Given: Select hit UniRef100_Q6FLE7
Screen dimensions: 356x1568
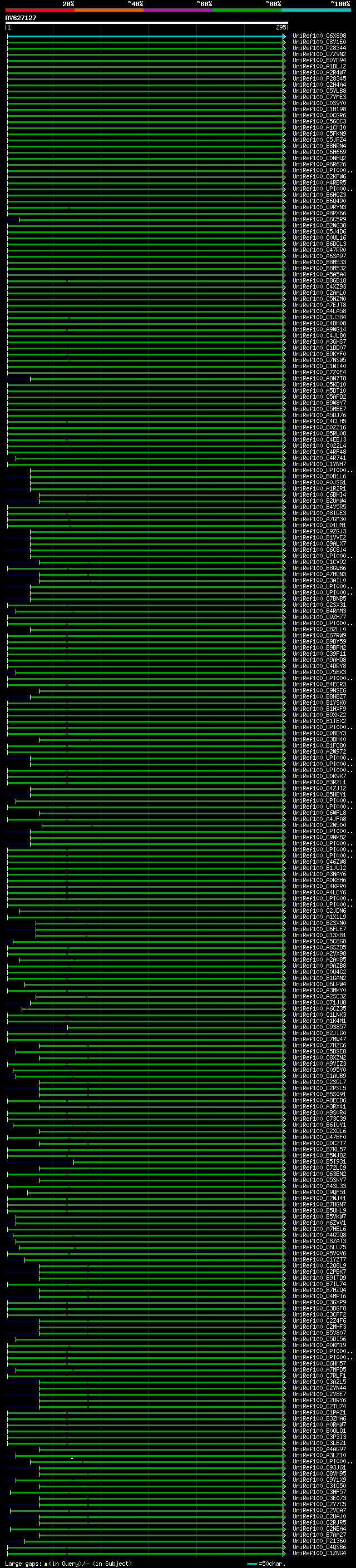Looking at the screenshot, I should pyautogui.click(x=319, y=929).
